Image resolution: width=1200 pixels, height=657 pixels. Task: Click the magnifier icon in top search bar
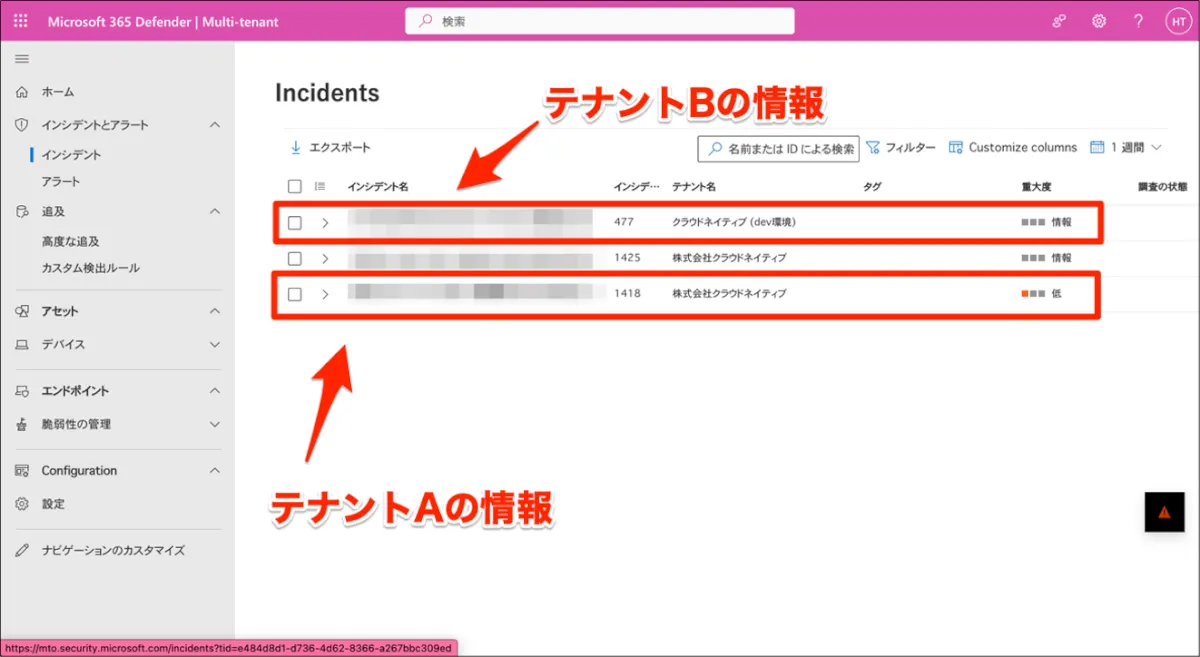coord(427,21)
